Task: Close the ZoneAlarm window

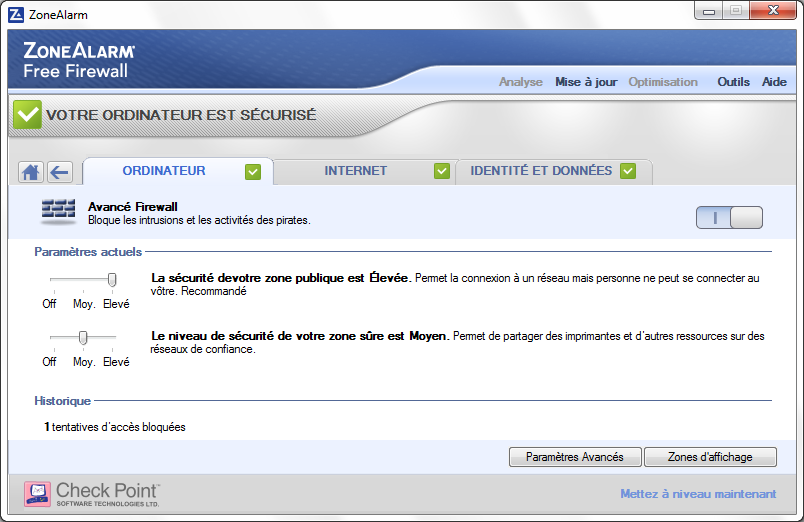Action: click(773, 11)
